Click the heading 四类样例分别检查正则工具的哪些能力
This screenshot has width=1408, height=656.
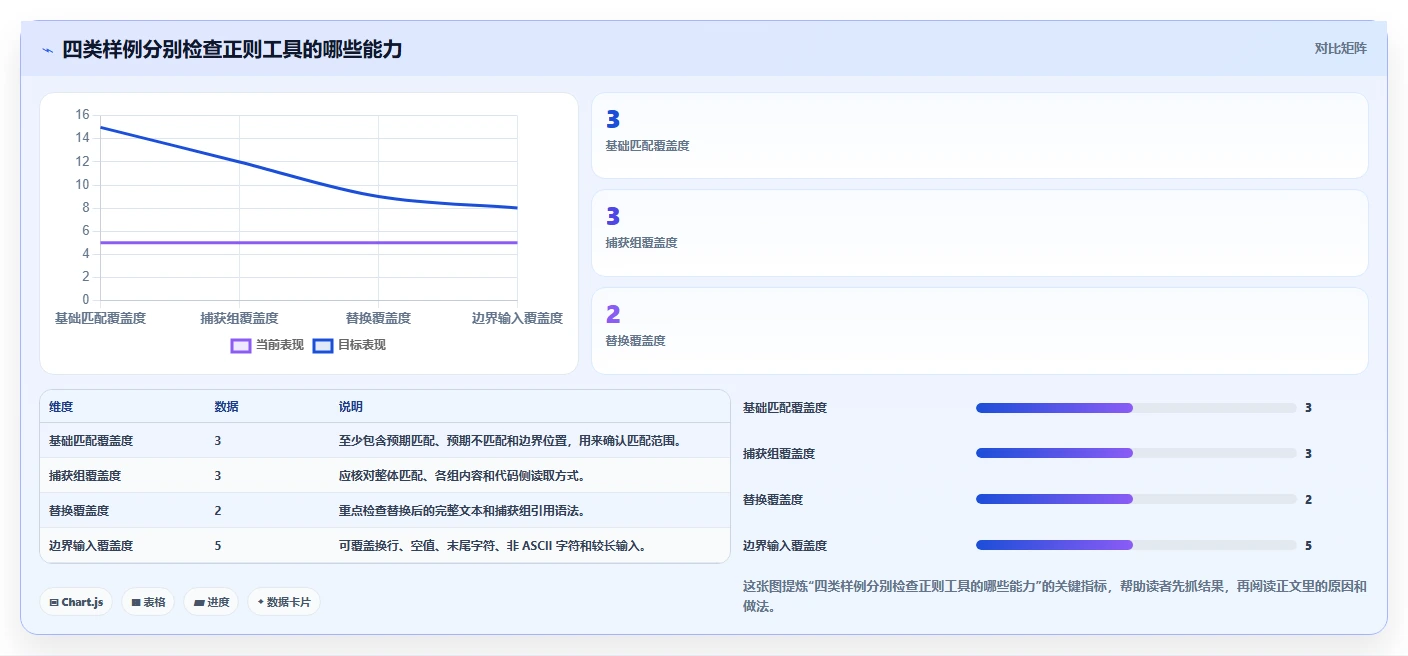click(232, 49)
